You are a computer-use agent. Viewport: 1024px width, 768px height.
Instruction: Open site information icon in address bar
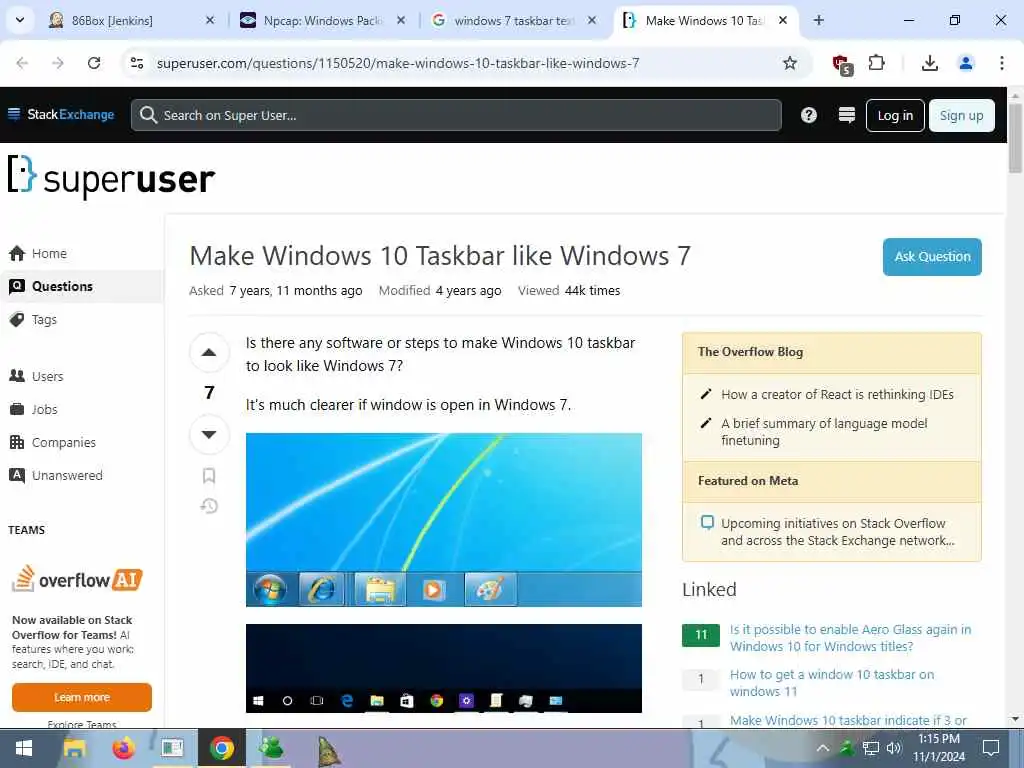(x=137, y=63)
